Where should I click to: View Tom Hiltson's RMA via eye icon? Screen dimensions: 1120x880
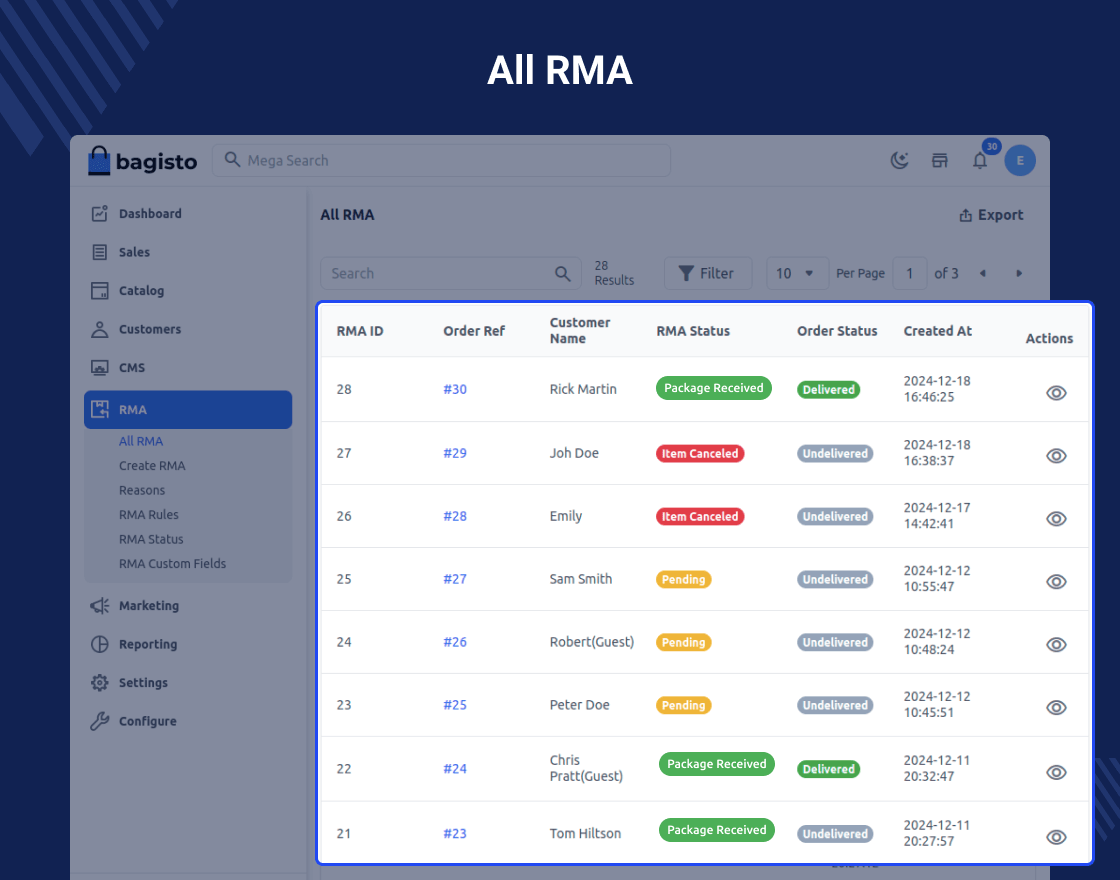tap(1056, 837)
